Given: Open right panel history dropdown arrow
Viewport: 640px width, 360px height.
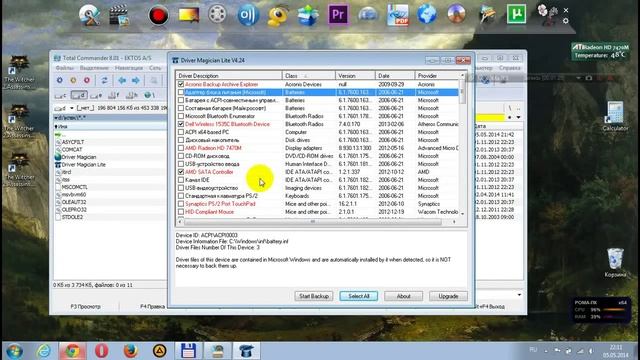Looking at the screenshot, I should click(518, 118).
